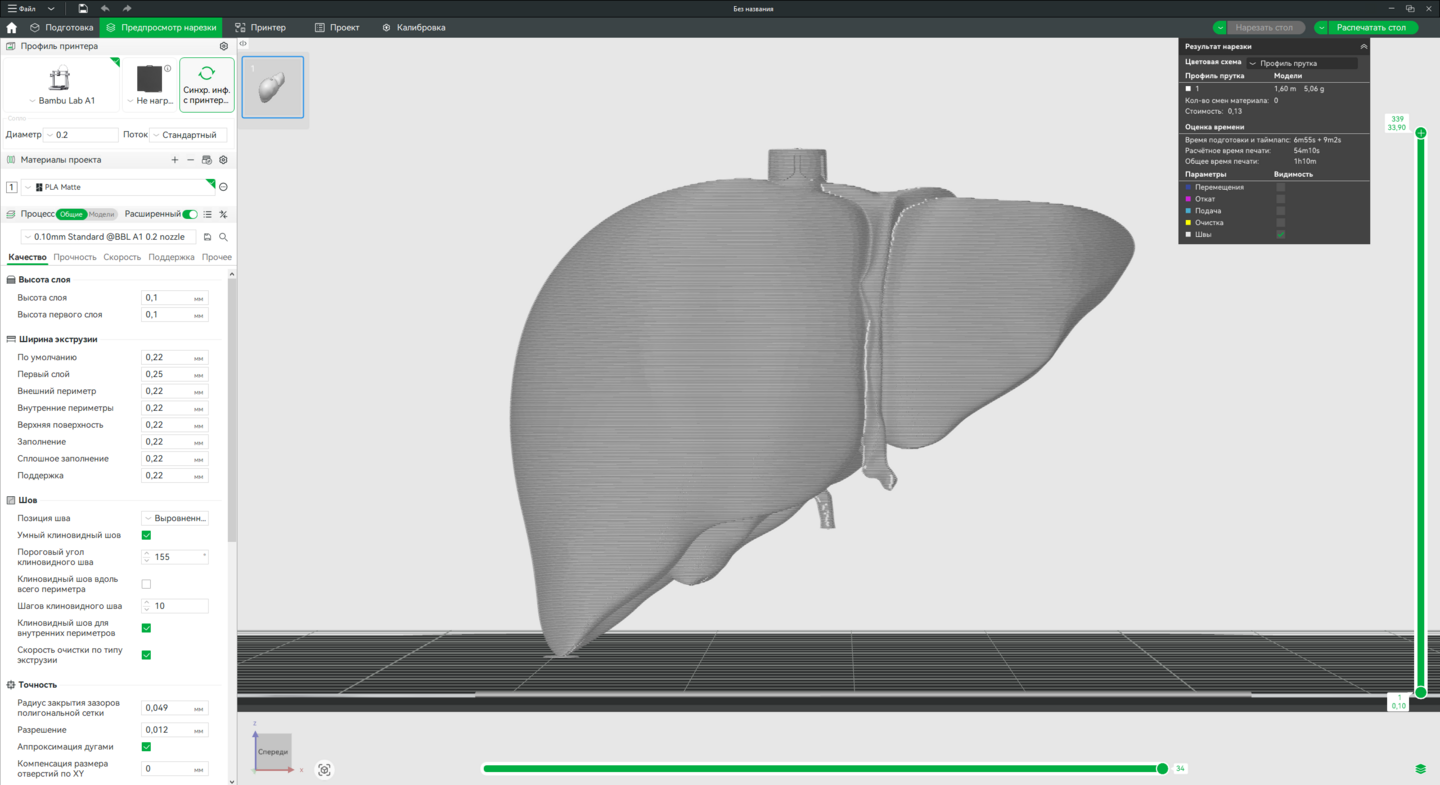Undo the last action in the title bar

click(x=105, y=9)
